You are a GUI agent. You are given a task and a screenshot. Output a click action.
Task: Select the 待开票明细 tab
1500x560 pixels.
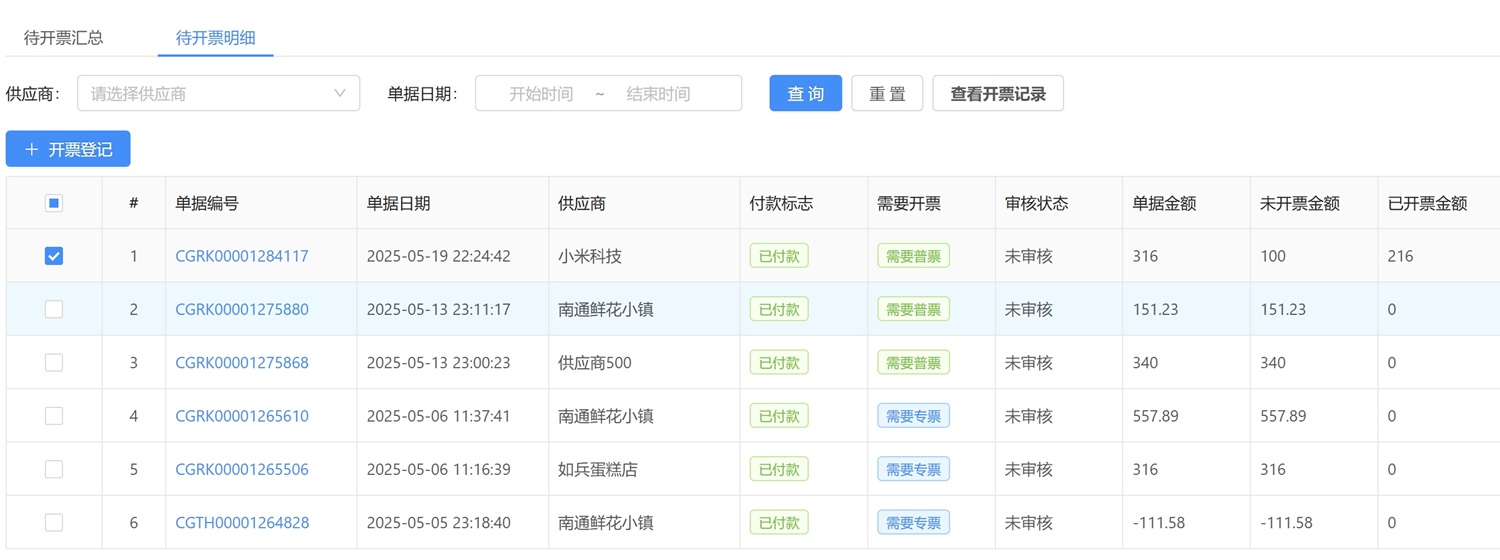pos(215,38)
